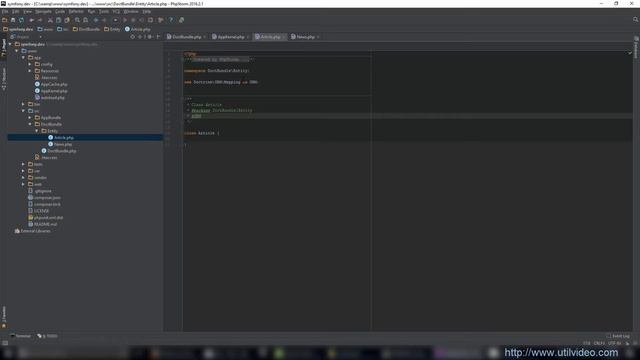Open the VCS menu
Image resolution: width=640 pixels, height=360 pixels.
point(116,11)
